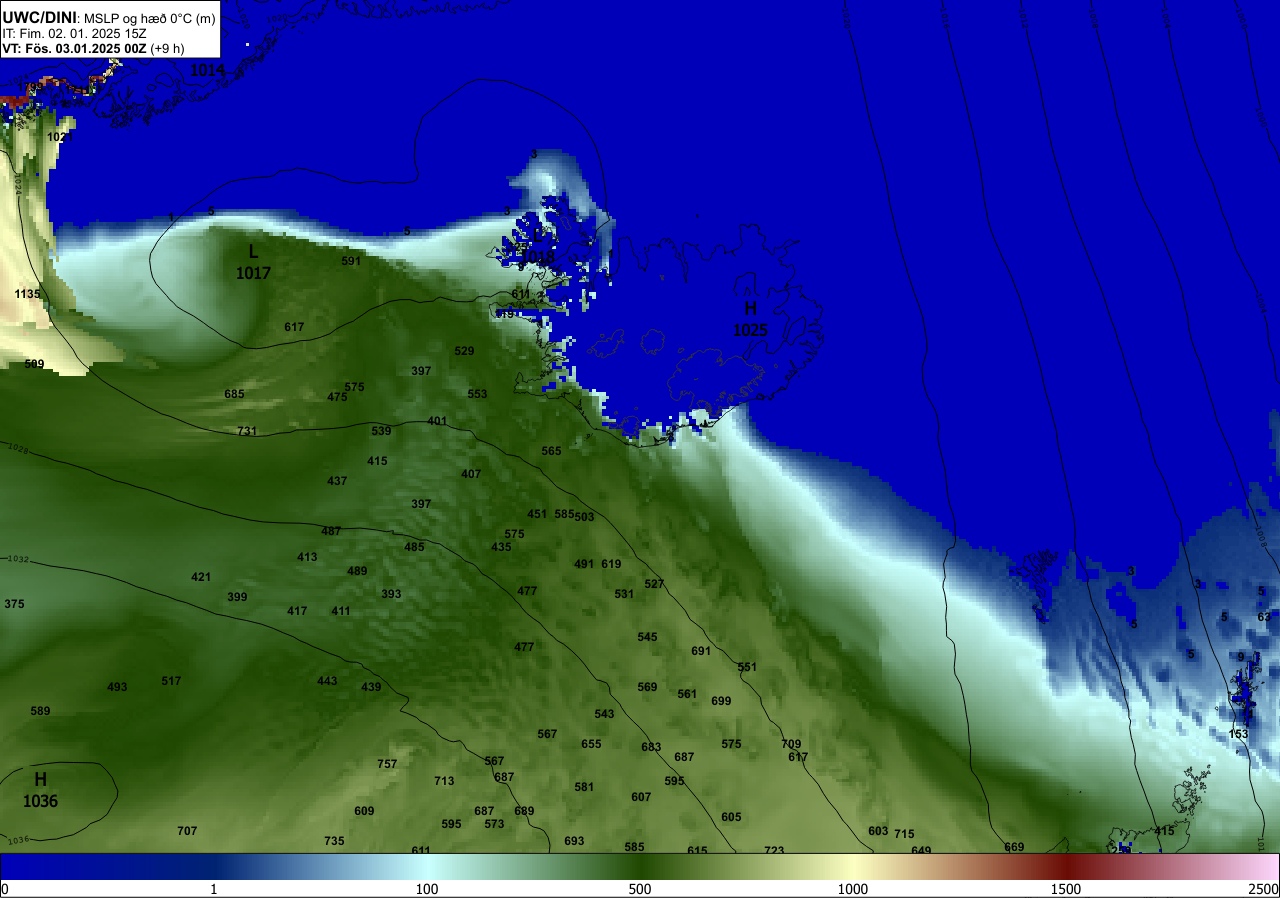
Task: Click the height value '735'
Action: (334, 841)
